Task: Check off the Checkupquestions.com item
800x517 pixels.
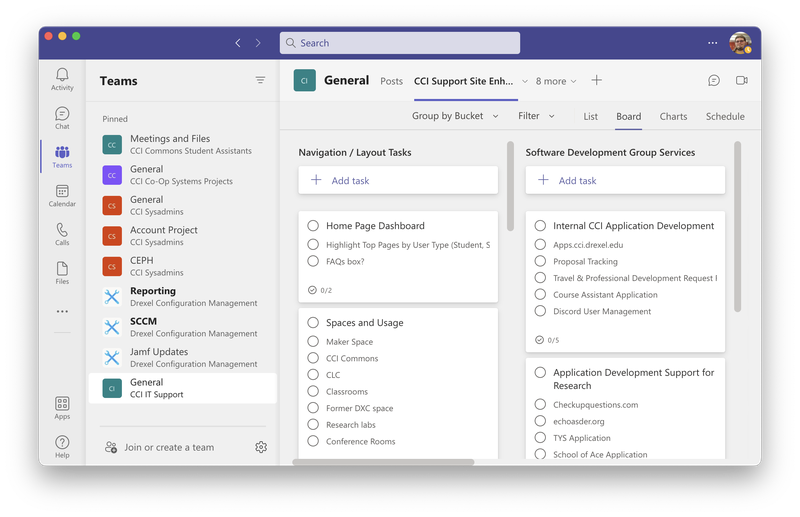Action: pyautogui.click(x=540, y=404)
